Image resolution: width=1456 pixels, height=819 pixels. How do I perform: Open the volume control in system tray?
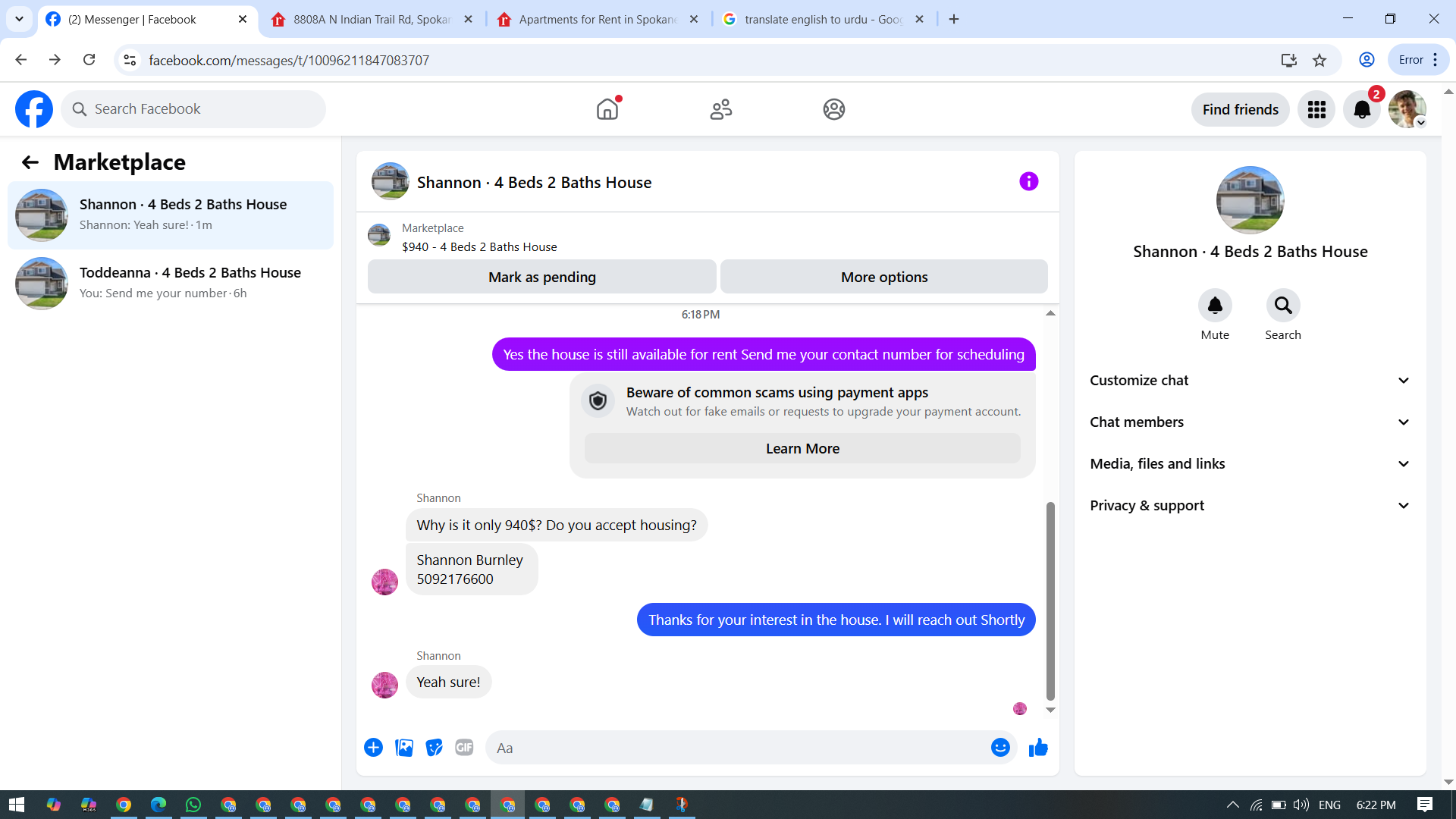click(x=1301, y=805)
